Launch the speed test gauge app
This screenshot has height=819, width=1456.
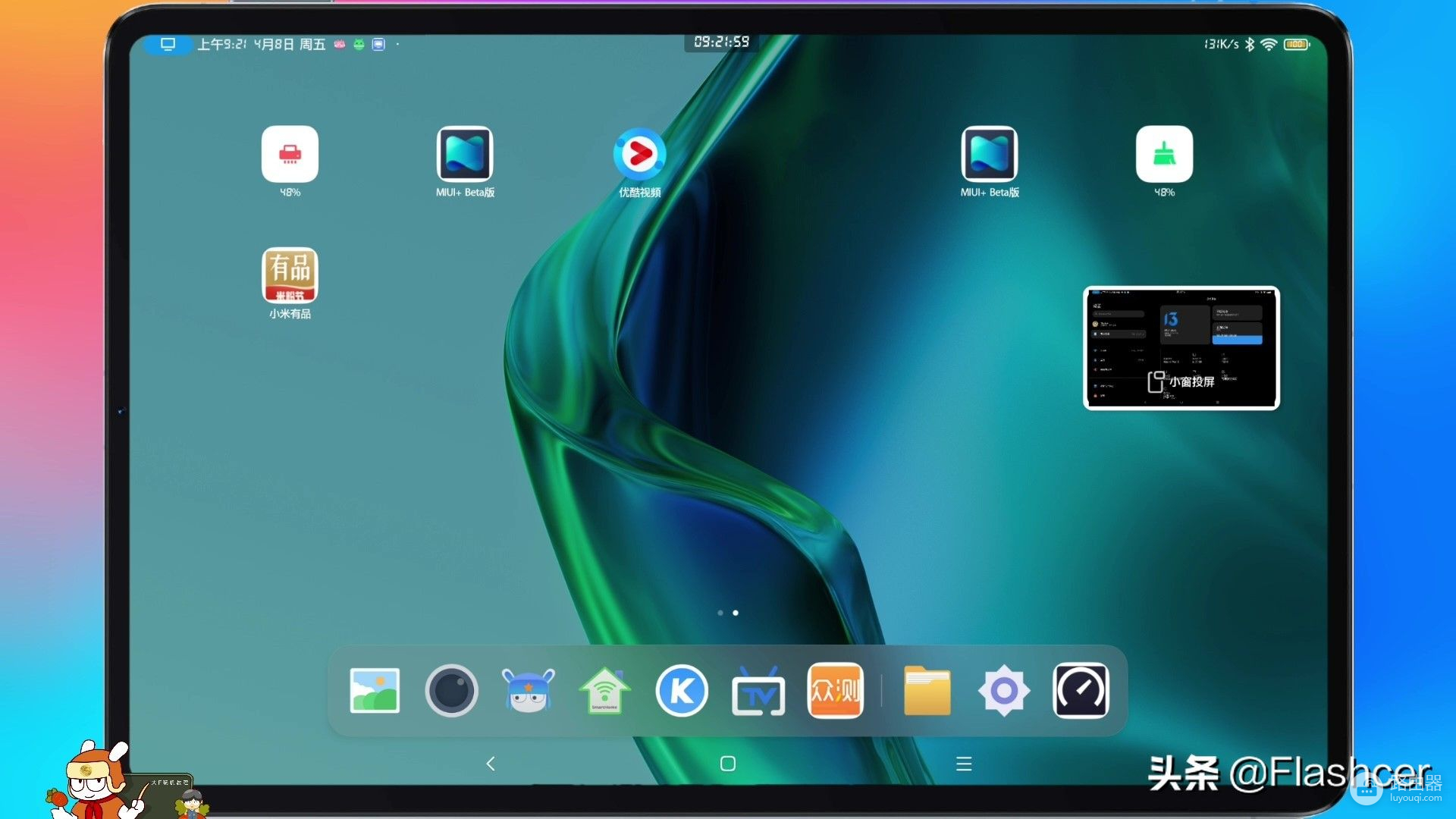tap(1081, 690)
